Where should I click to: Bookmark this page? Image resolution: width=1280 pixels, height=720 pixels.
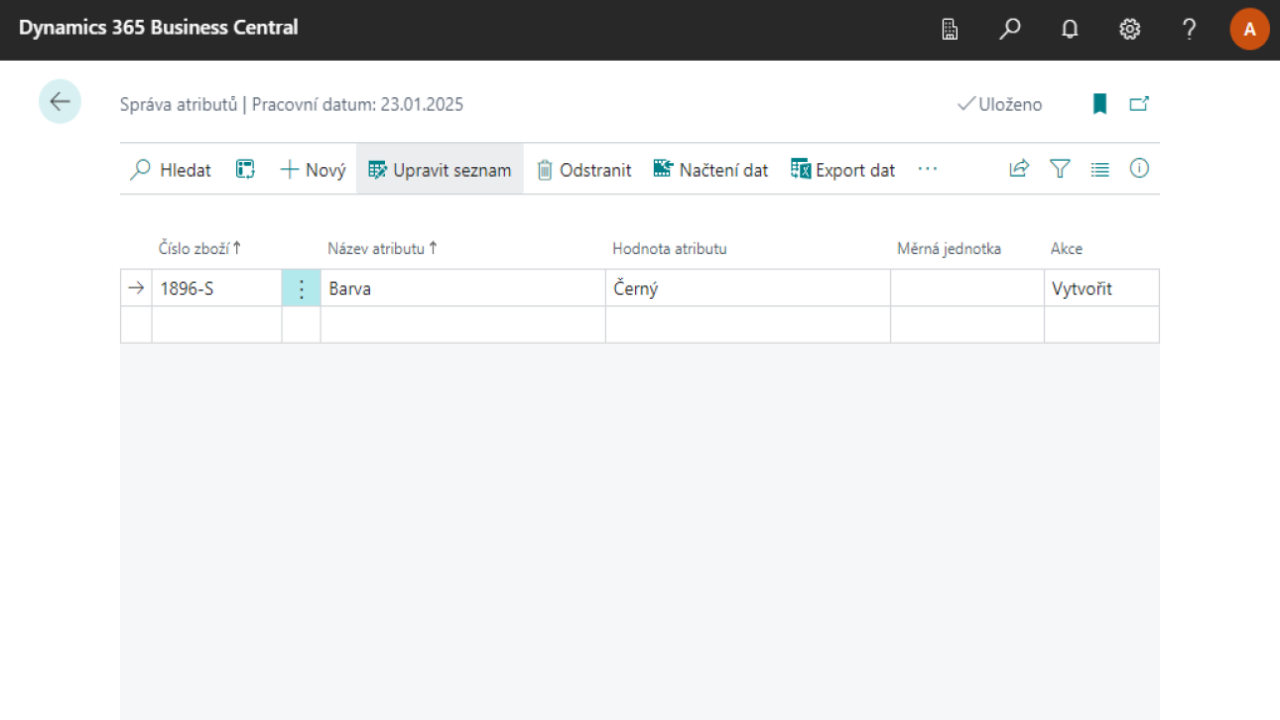[1100, 104]
